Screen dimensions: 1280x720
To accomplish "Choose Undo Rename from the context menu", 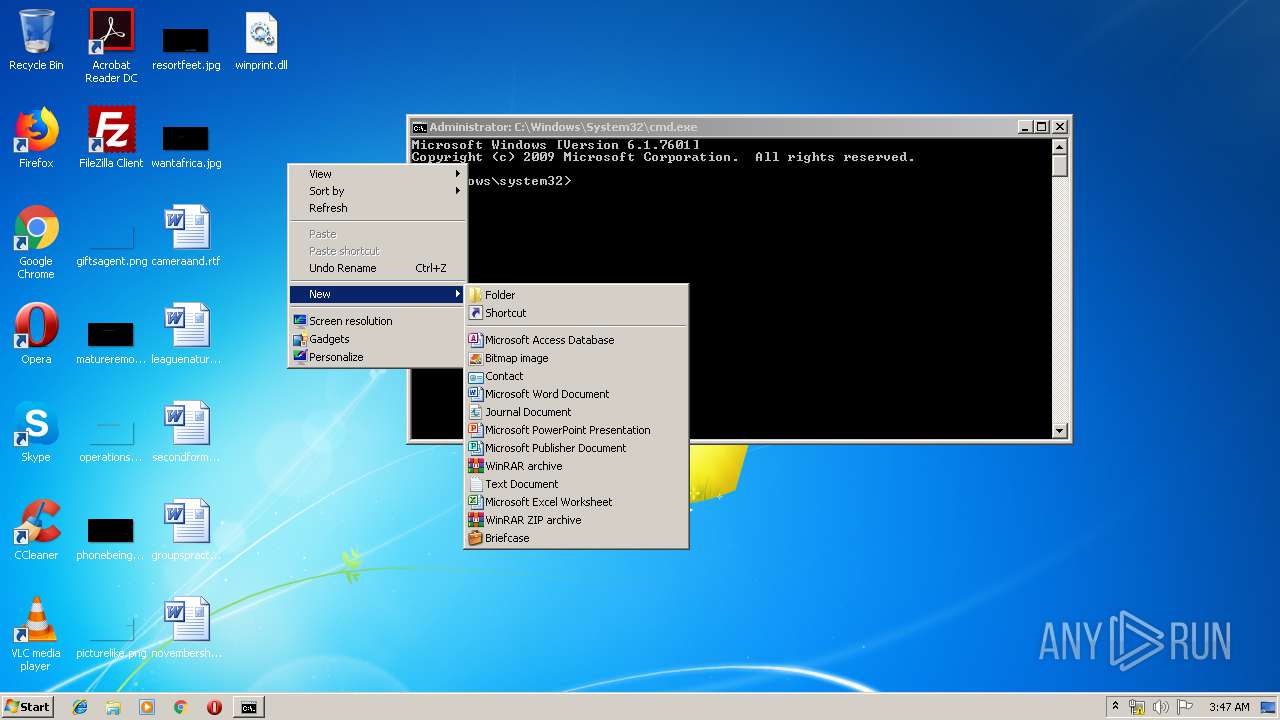I will click(x=377, y=268).
